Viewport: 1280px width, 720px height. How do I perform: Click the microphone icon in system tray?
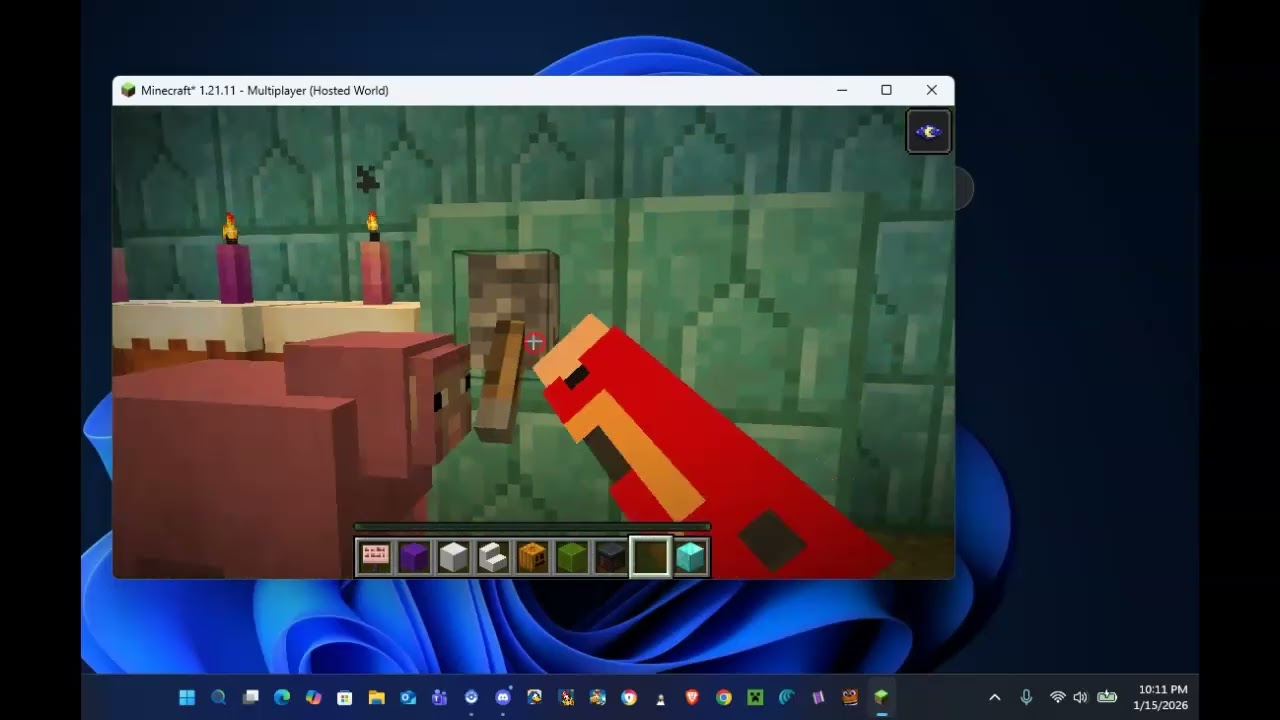tap(1026, 697)
